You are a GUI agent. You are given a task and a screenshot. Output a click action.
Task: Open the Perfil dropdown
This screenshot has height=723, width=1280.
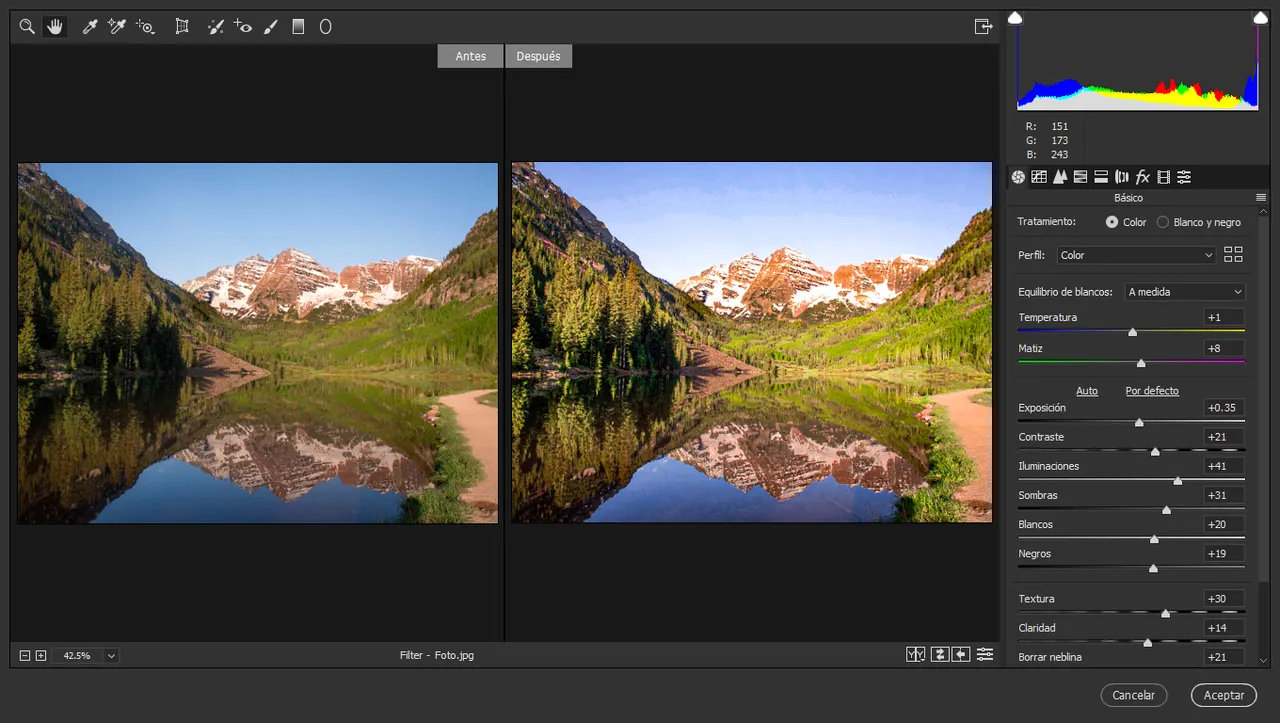[1137, 255]
